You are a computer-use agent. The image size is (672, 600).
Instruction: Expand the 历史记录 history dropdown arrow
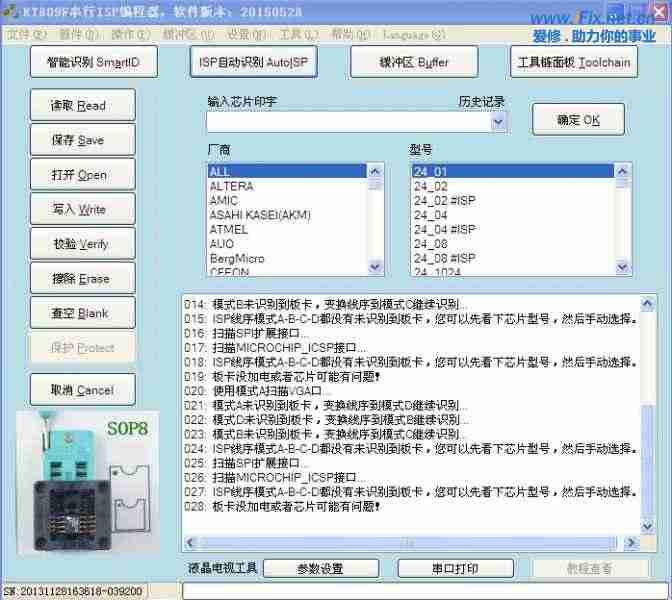(498, 123)
